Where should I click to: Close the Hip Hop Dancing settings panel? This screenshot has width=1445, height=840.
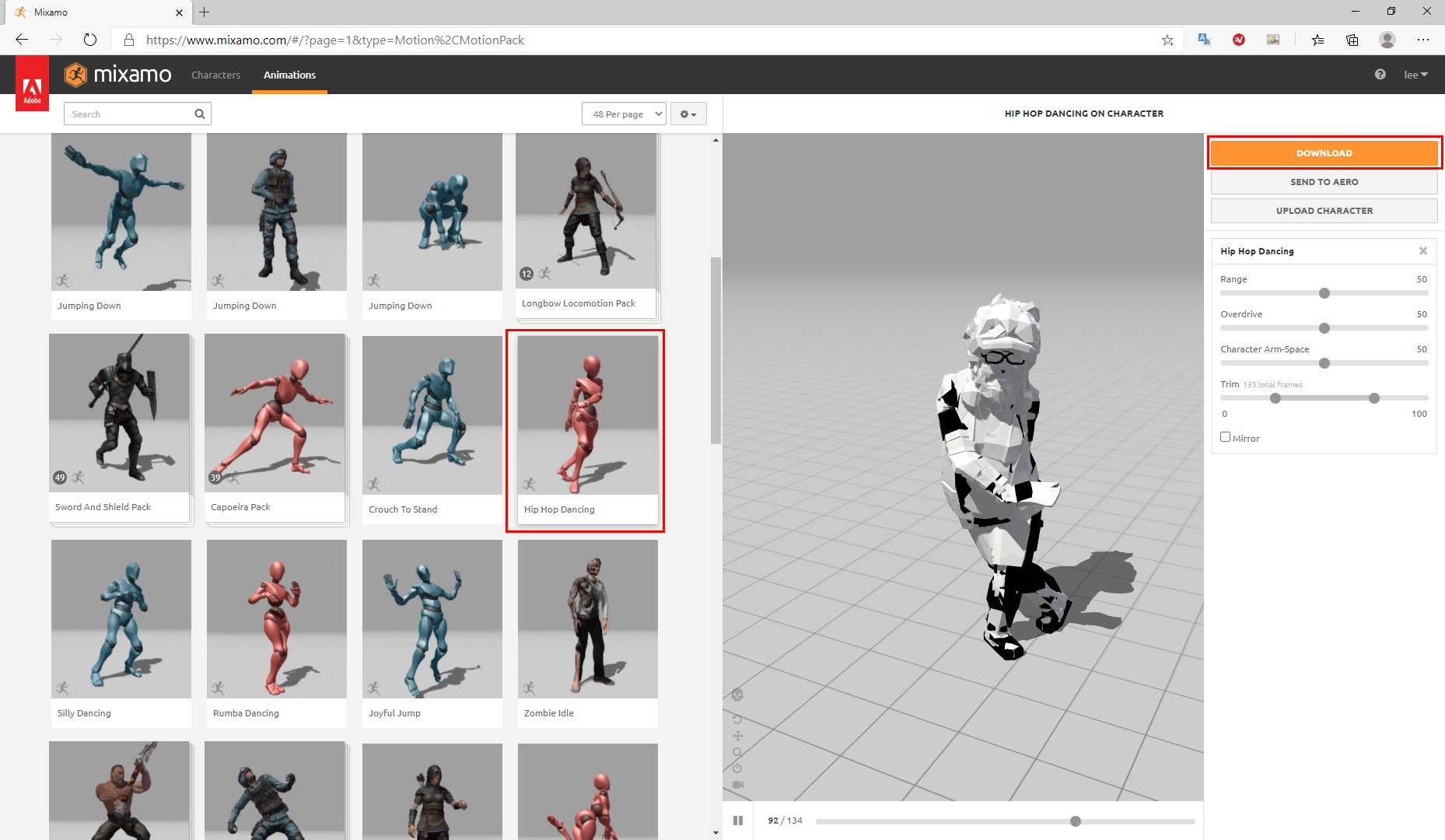coord(1423,251)
